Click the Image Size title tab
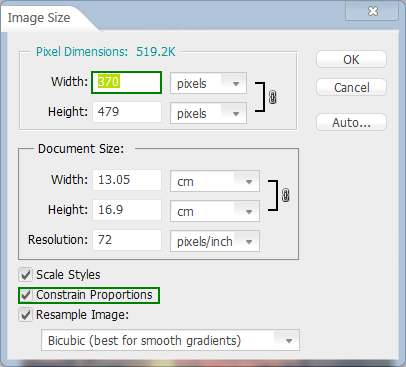Screen dimensions: 406x367 click(x=39, y=18)
